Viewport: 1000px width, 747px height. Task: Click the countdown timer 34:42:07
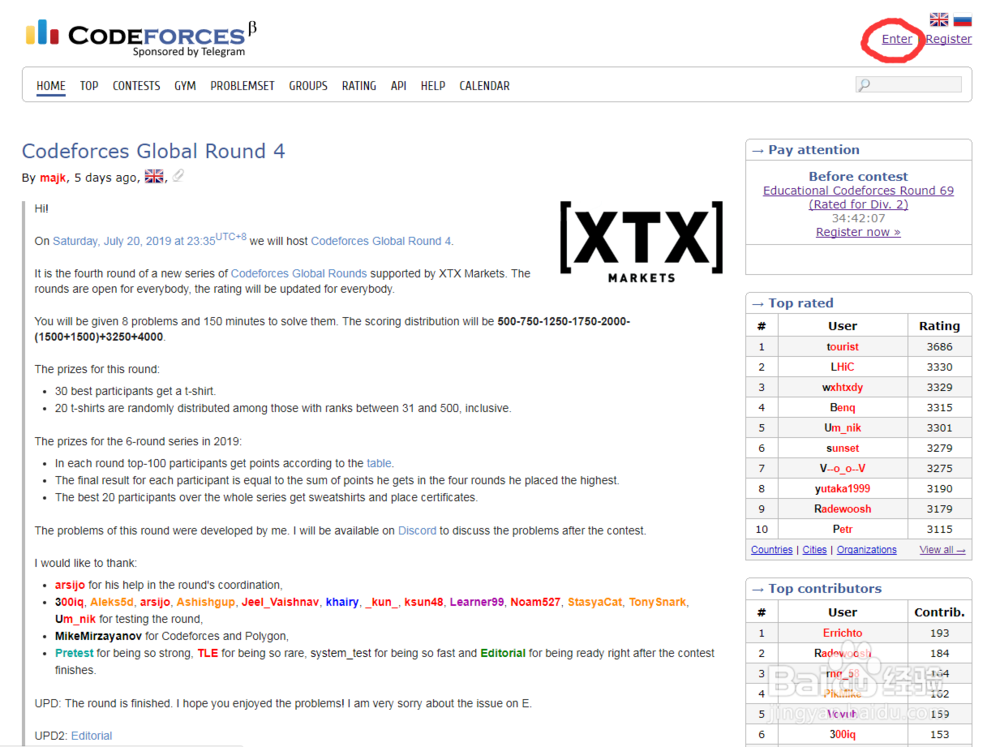click(x=858, y=218)
